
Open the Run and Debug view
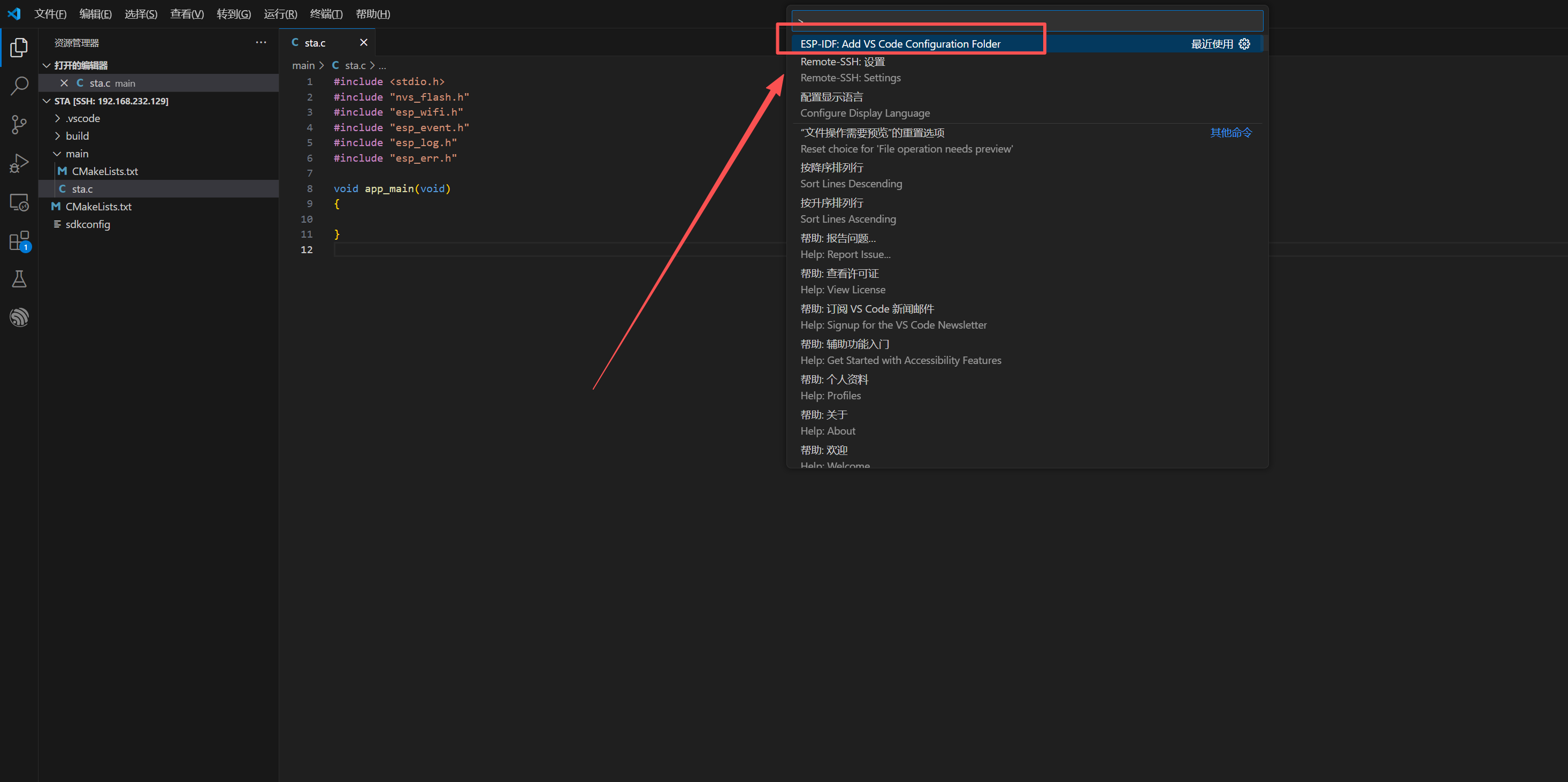(19, 163)
